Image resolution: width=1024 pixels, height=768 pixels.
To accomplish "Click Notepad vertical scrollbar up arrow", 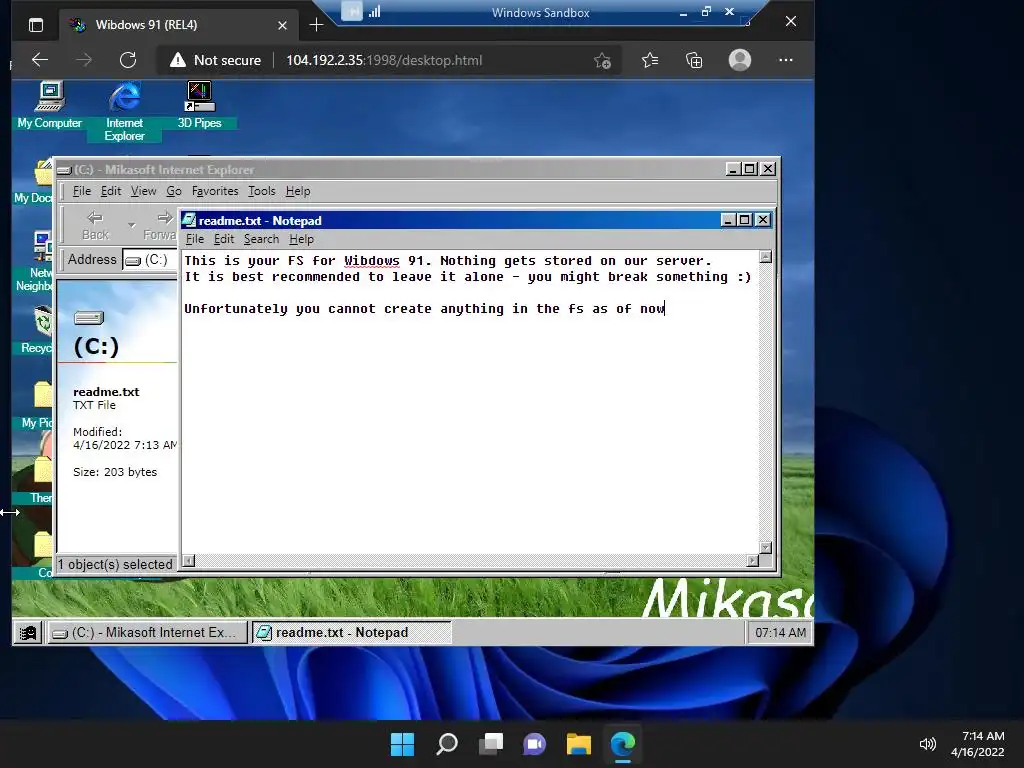I will point(765,257).
